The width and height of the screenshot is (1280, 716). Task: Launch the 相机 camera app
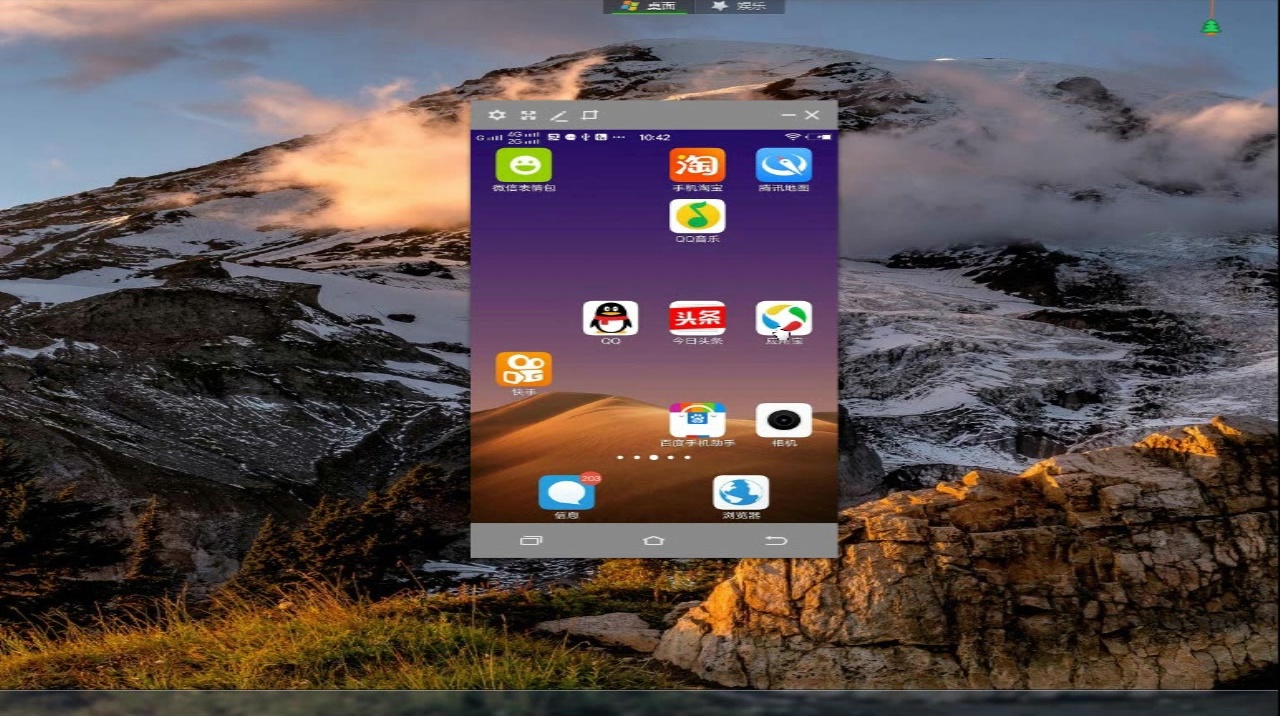pyautogui.click(x=783, y=420)
